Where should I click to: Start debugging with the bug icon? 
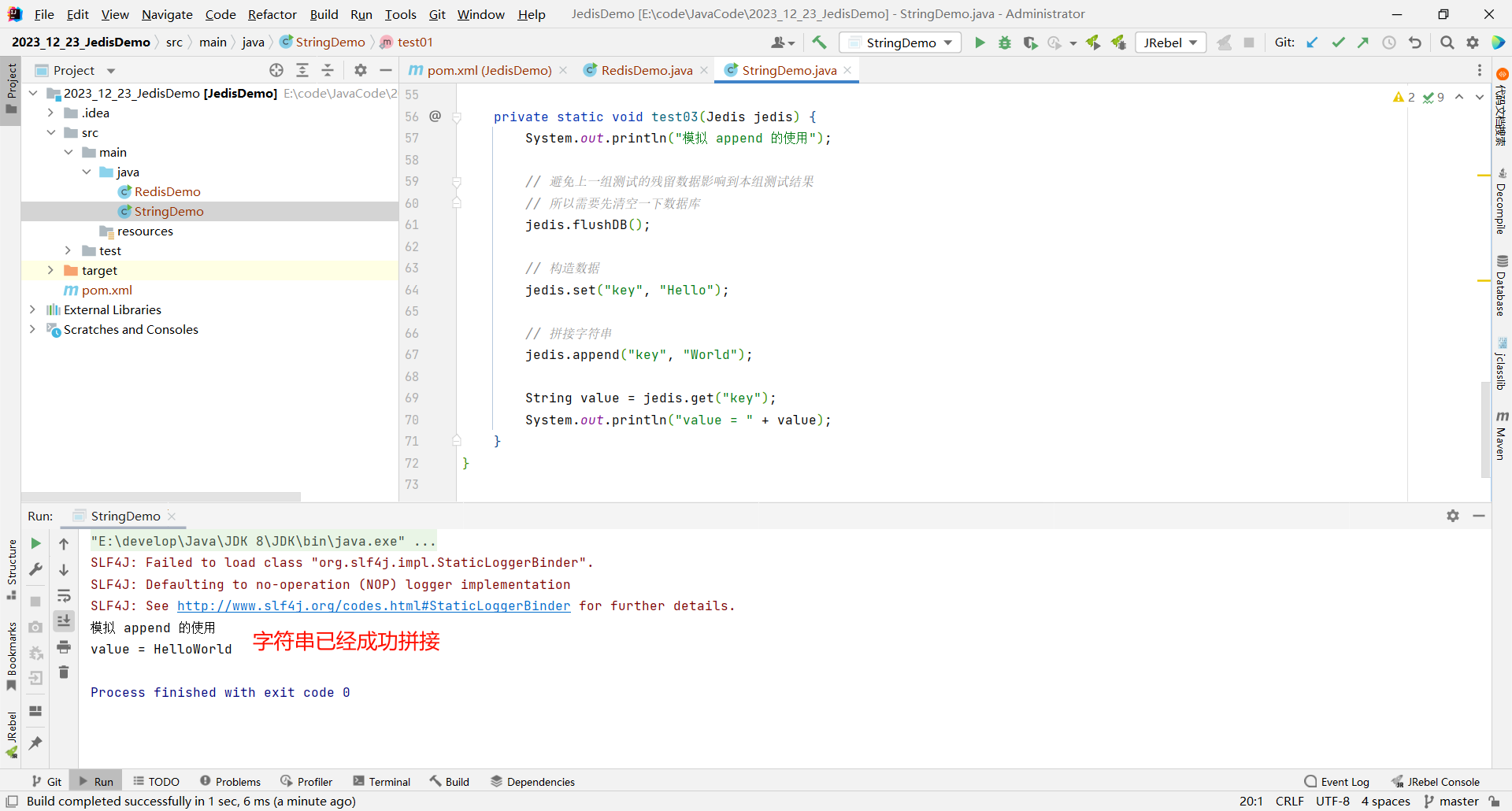(1005, 43)
